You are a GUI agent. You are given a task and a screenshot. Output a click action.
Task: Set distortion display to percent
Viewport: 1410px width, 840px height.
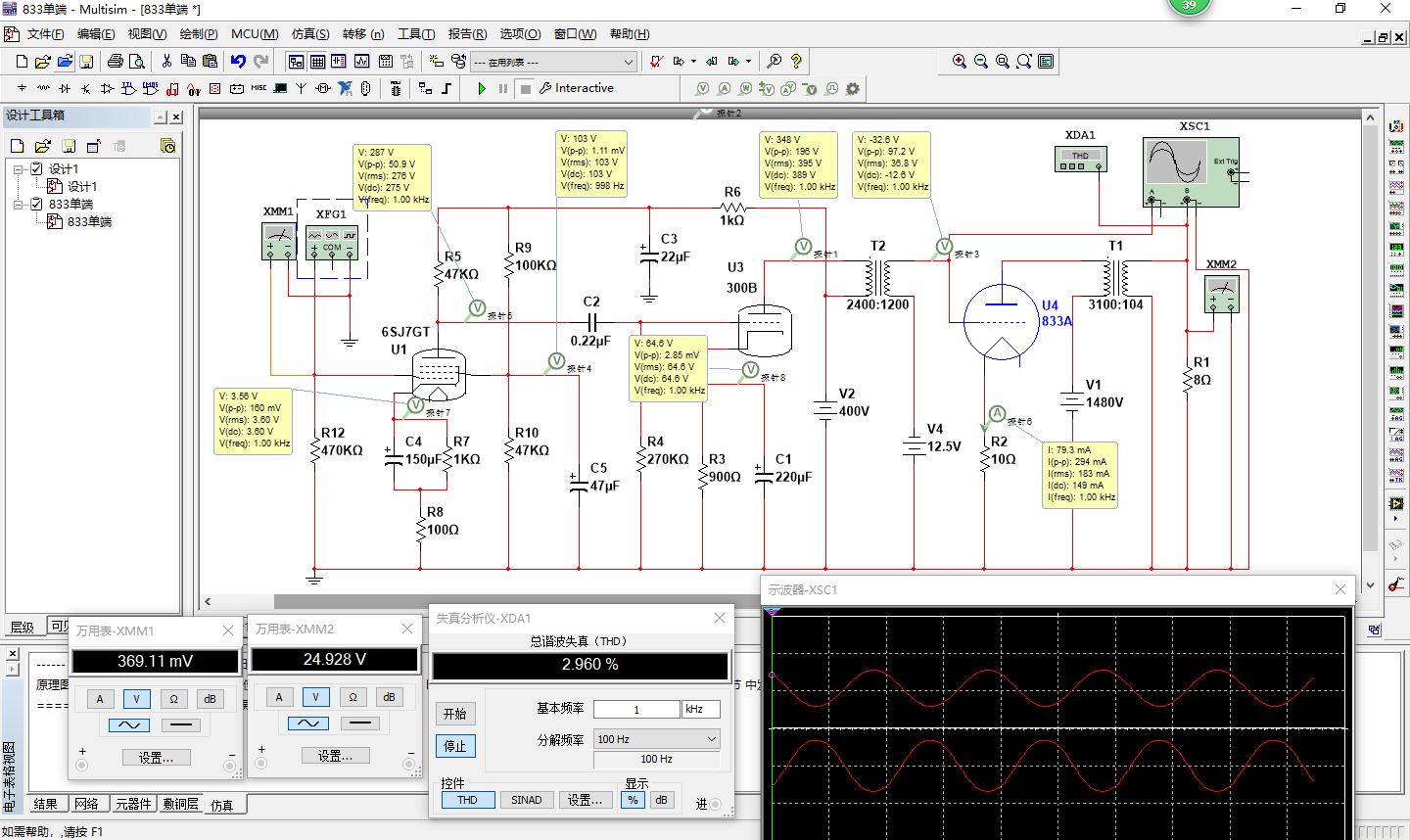[x=633, y=800]
